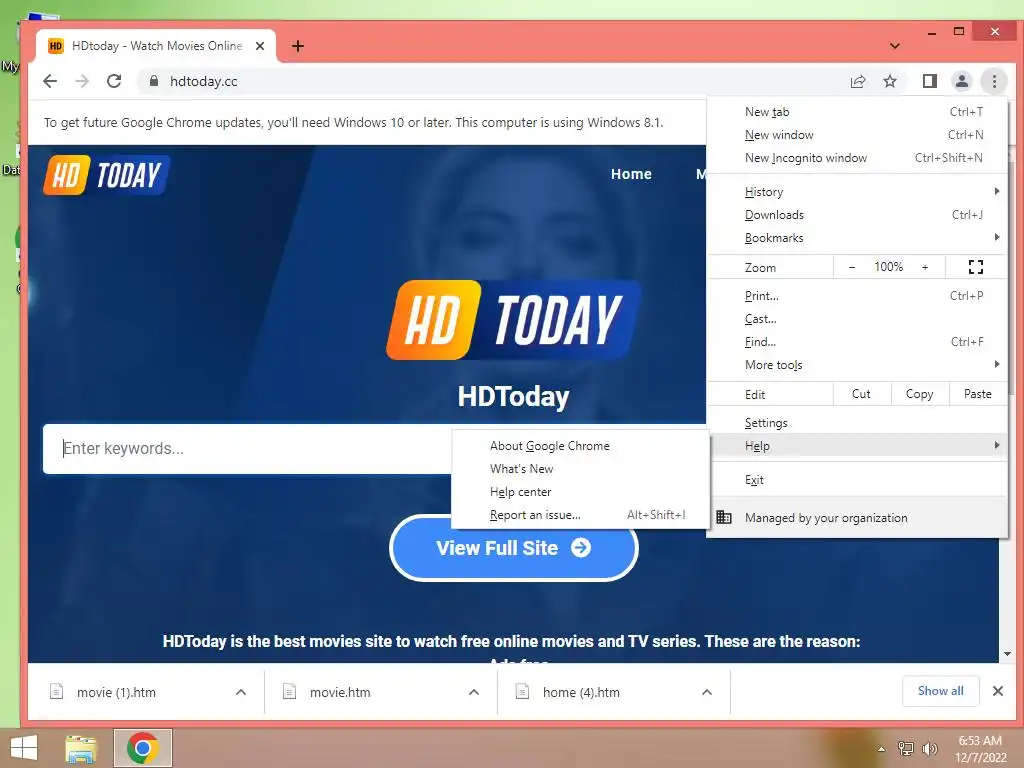Click Cut in the Edit row

click(861, 394)
